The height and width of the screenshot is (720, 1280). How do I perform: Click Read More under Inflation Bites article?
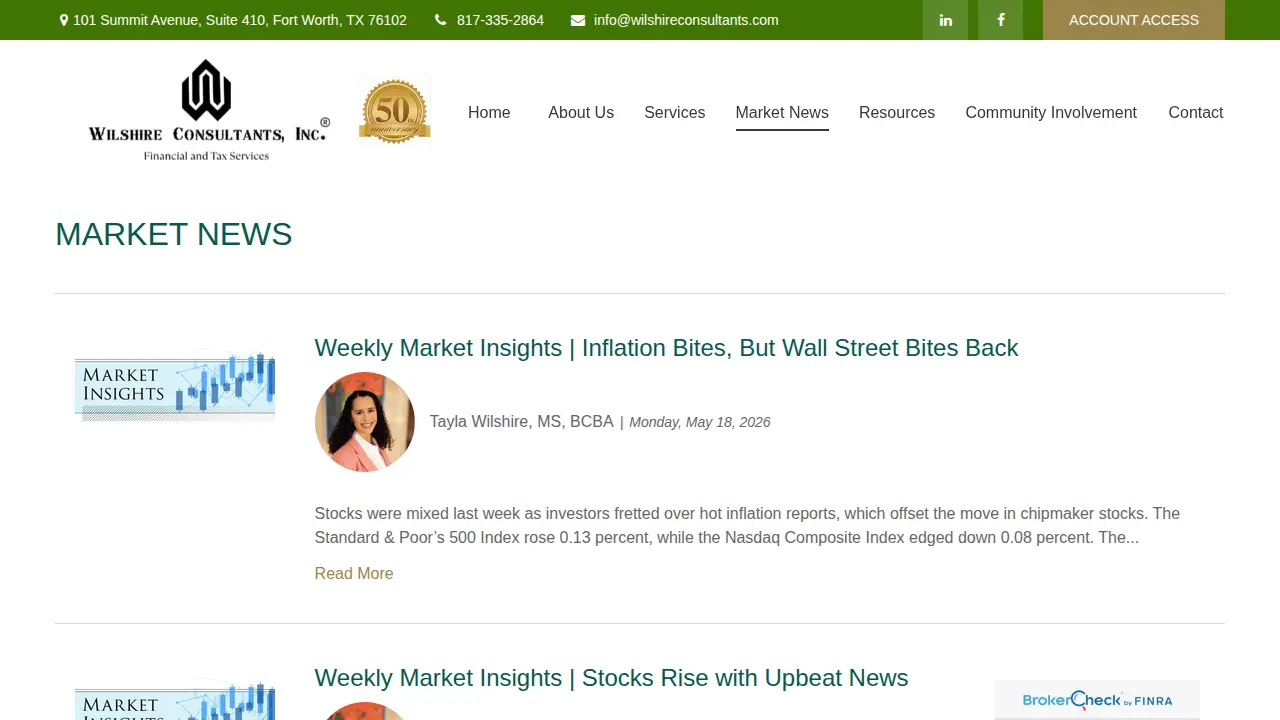click(x=354, y=573)
